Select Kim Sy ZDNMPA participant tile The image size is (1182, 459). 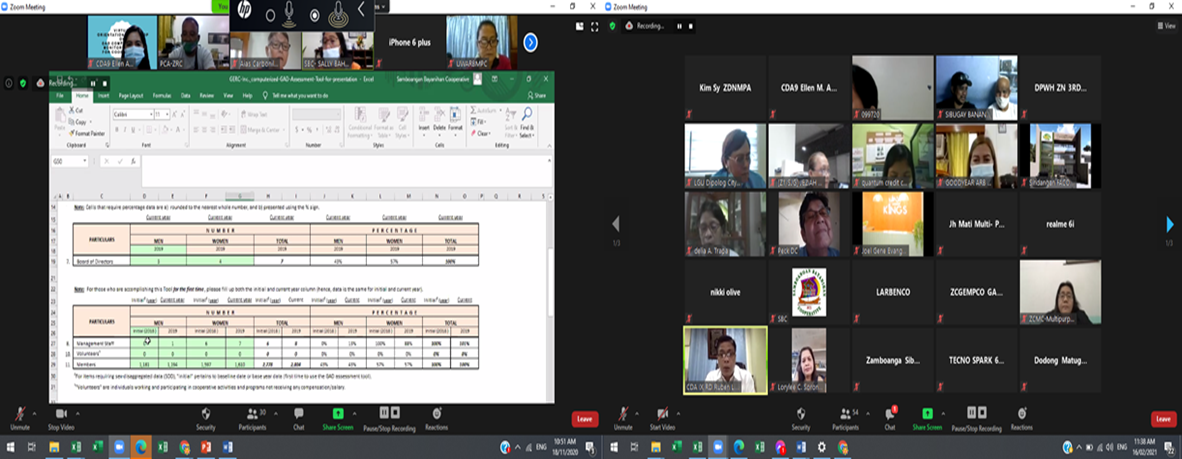click(x=725, y=87)
